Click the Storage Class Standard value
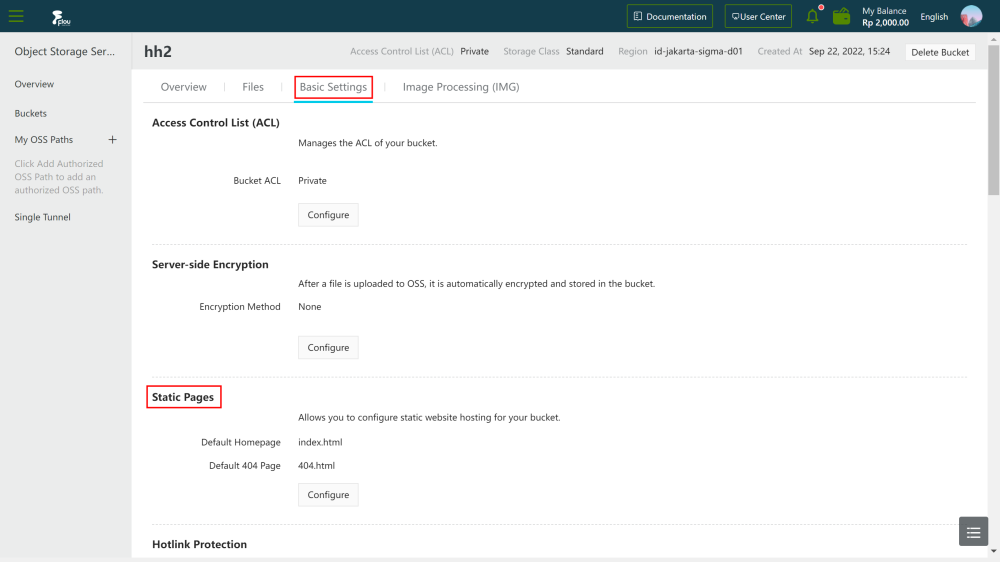Screen dimensions: 1000x562 coord(585,51)
